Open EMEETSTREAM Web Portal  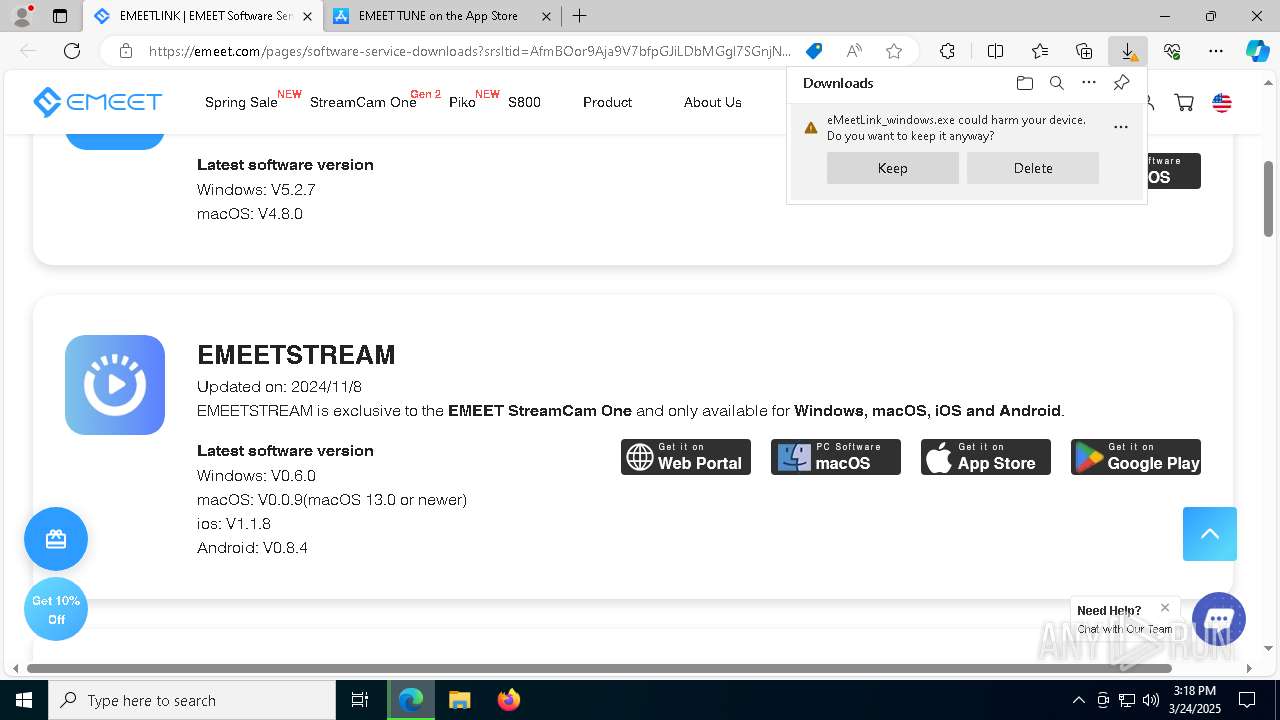(686, 457)
